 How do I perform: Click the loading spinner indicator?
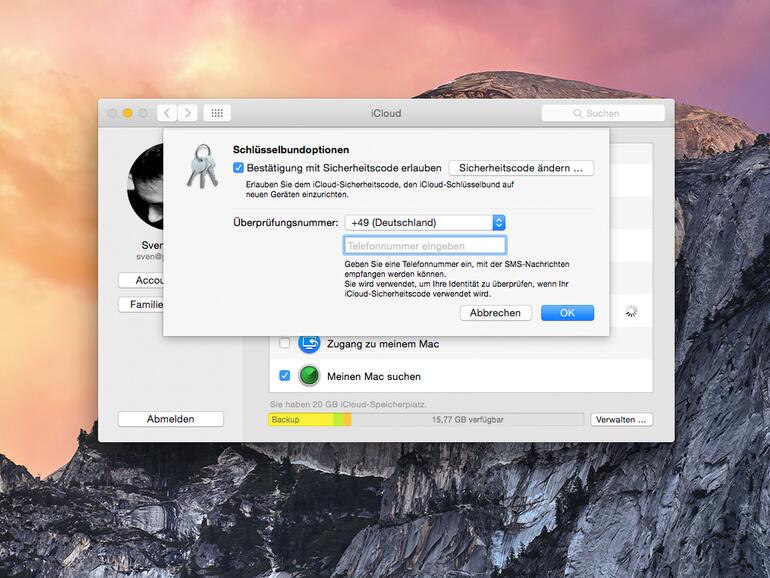click(632, 311)
